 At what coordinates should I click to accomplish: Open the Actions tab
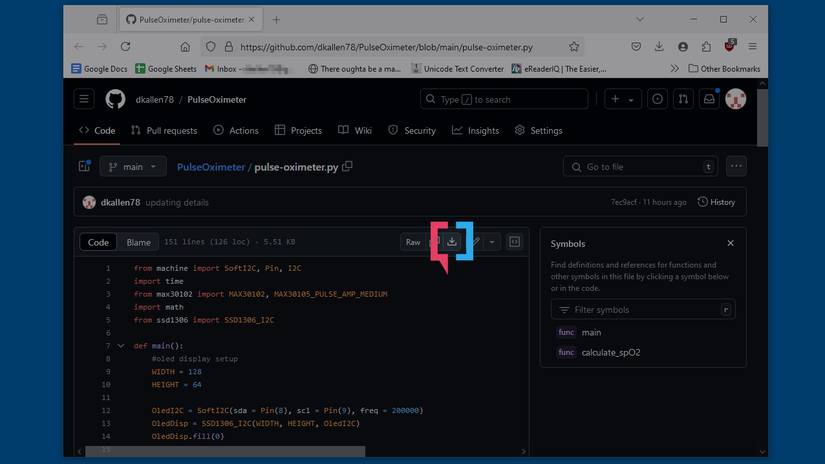tap(236, 130)
